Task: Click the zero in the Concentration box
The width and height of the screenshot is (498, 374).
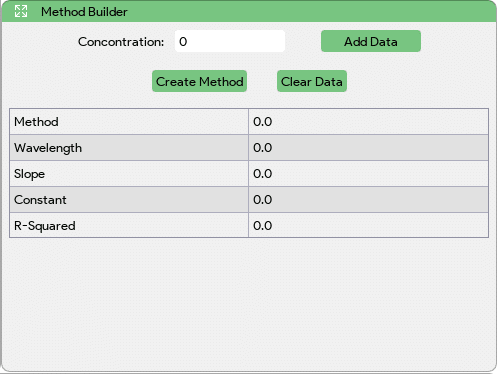Action: point(183,42)
